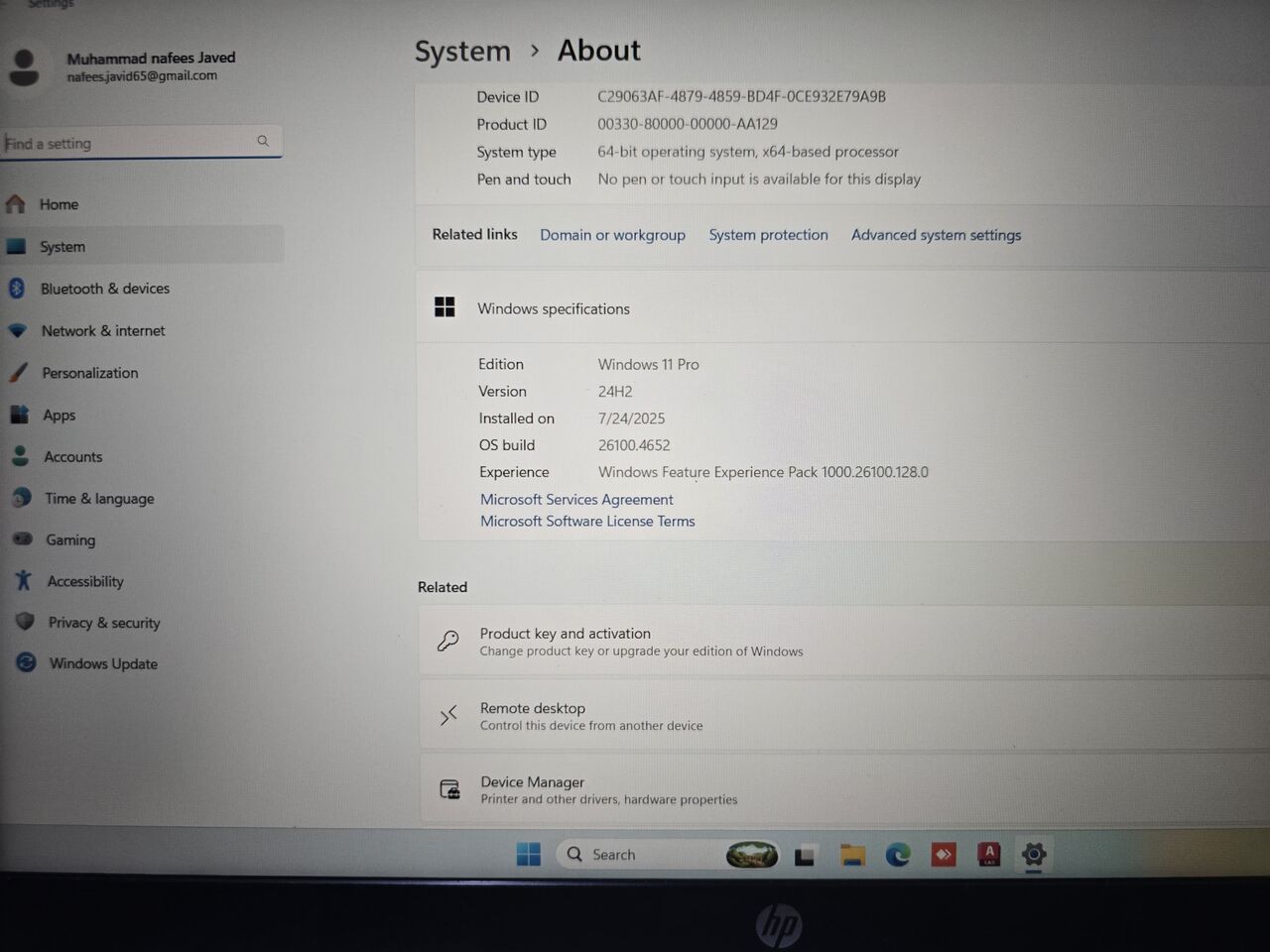Open the Muhammad nafees Javed account profile
Image resolution: width=1270 pixels, height=952 pixels.
121,66
